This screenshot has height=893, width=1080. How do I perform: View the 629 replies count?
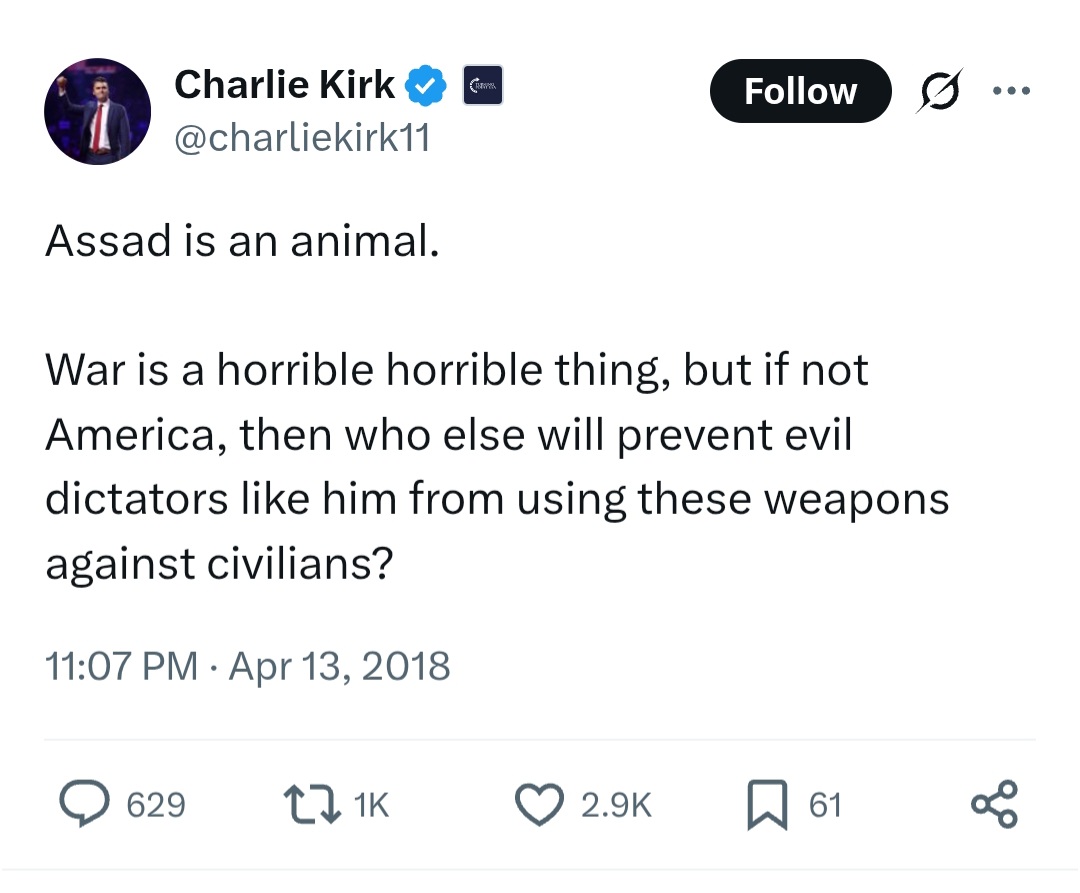(x=156, y=805)
